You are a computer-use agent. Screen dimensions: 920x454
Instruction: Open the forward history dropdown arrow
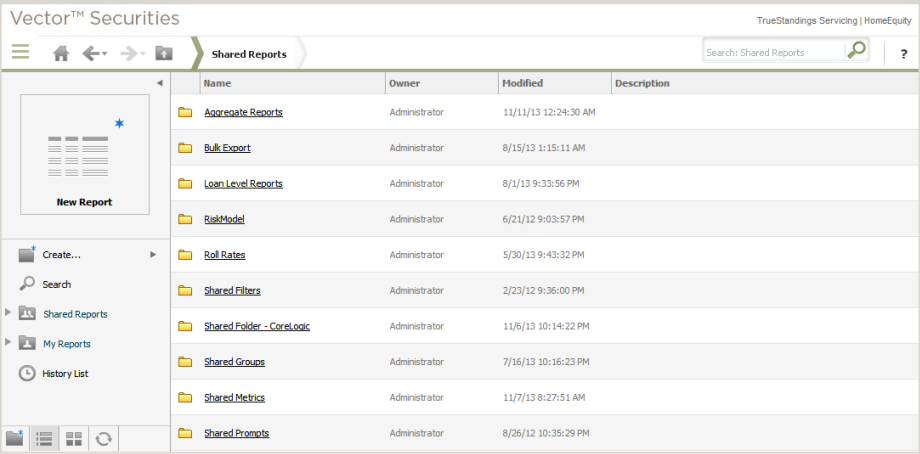click(142, 54)
